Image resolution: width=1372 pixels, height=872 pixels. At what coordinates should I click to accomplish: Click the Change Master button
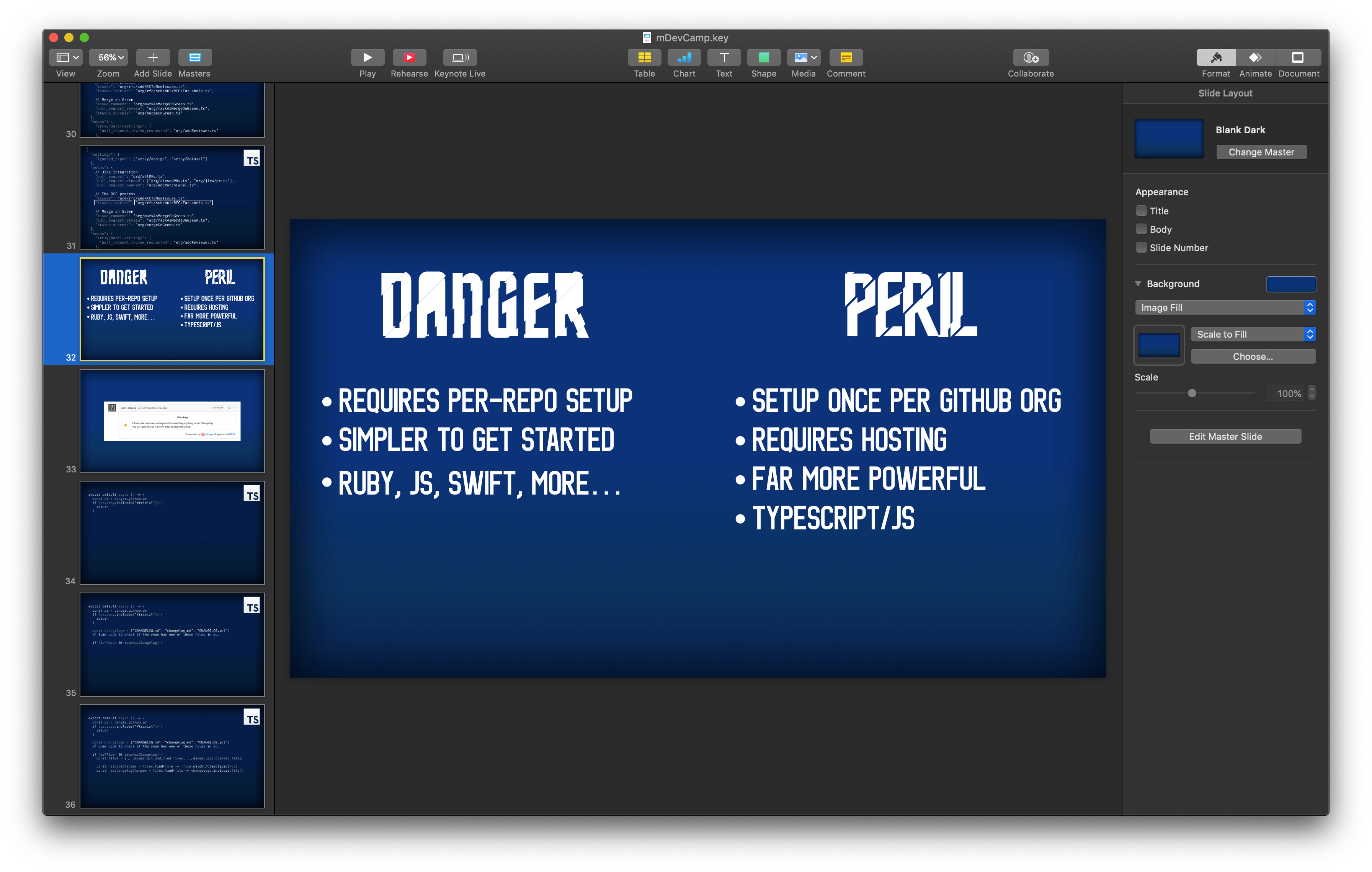tap(1261, 152)
